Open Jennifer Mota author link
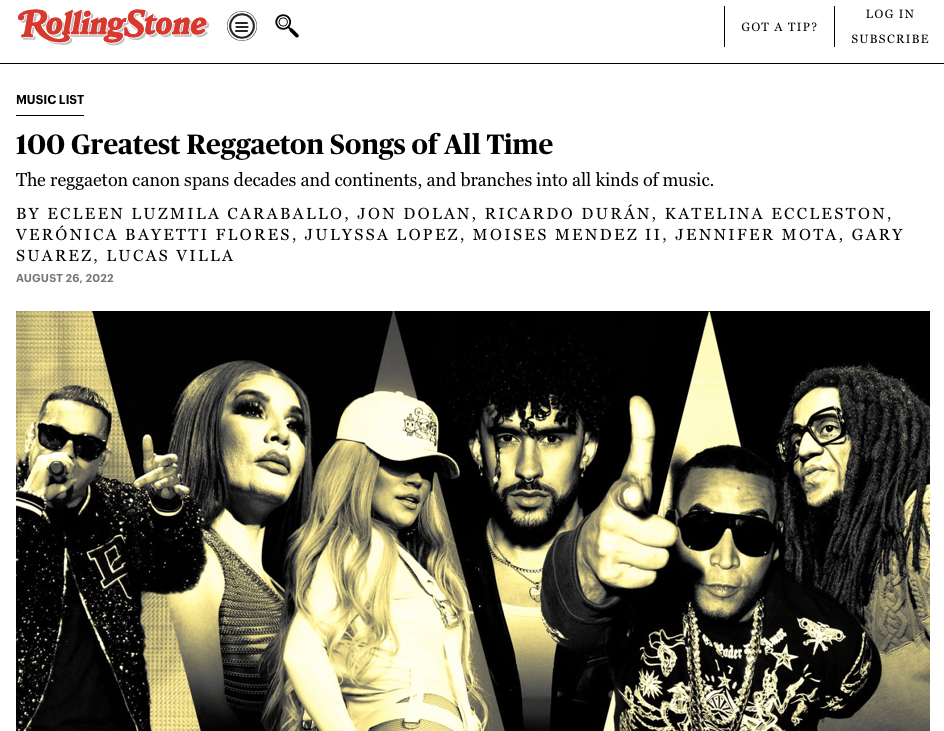944x731 pixels. 757,235
